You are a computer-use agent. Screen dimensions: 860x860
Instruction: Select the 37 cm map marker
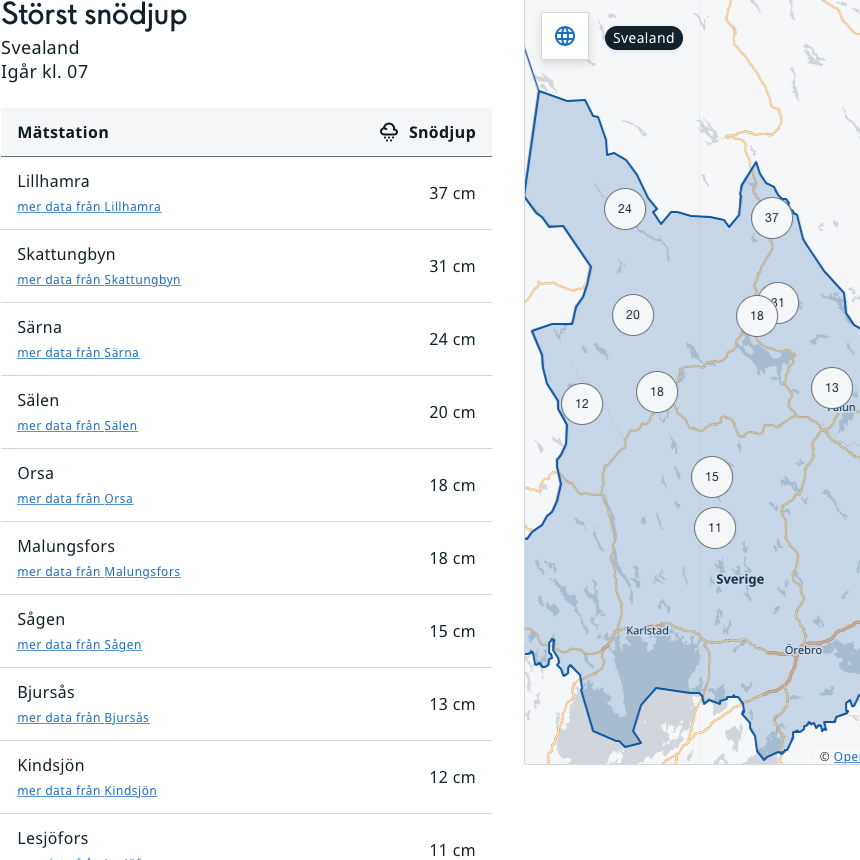coord(771,218)
